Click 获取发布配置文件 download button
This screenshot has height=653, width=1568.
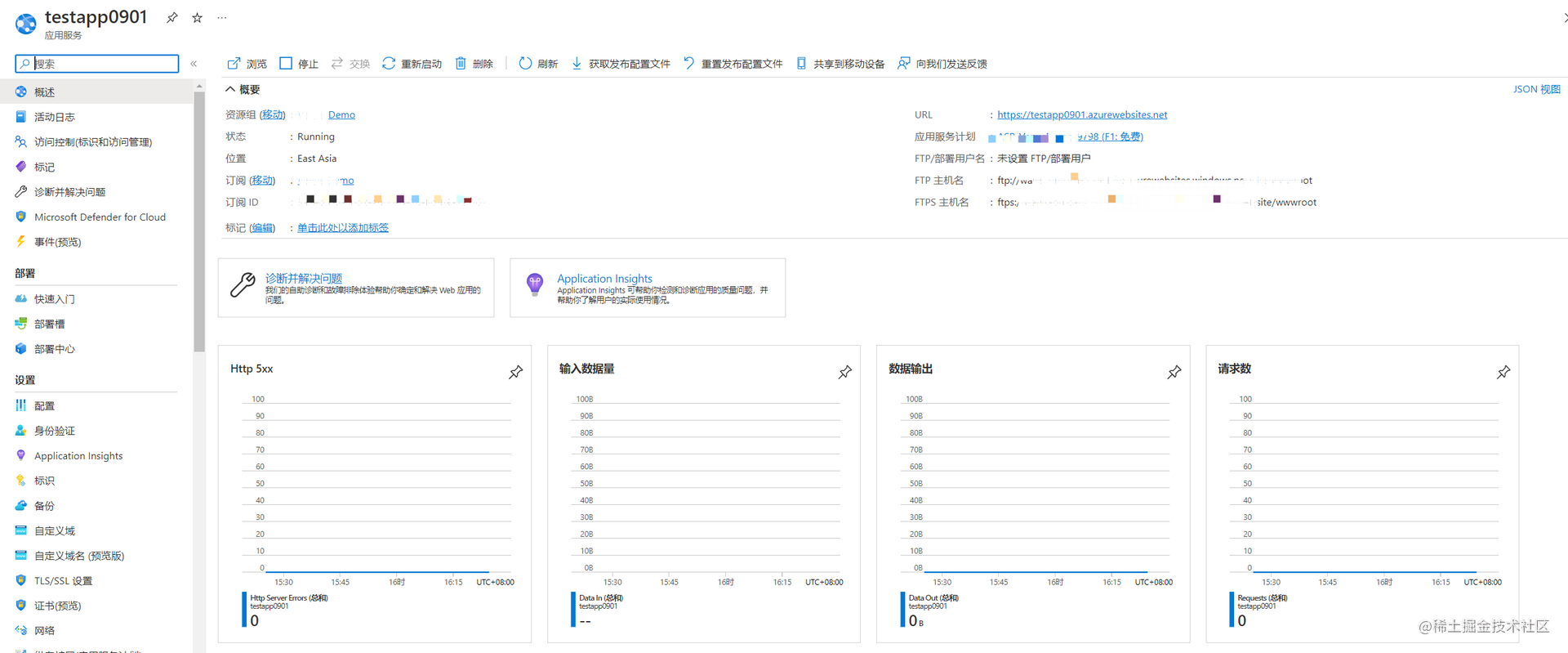pos(620,64)
